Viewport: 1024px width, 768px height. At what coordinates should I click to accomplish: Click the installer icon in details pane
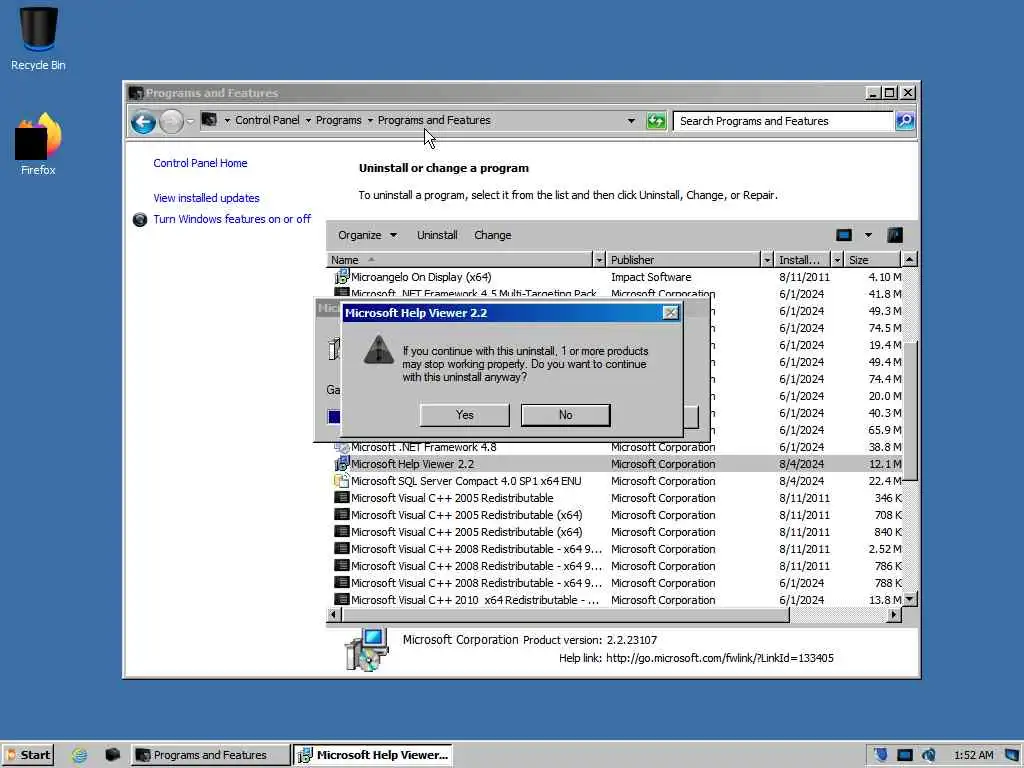pyautogui.click(x=366, y=648)
